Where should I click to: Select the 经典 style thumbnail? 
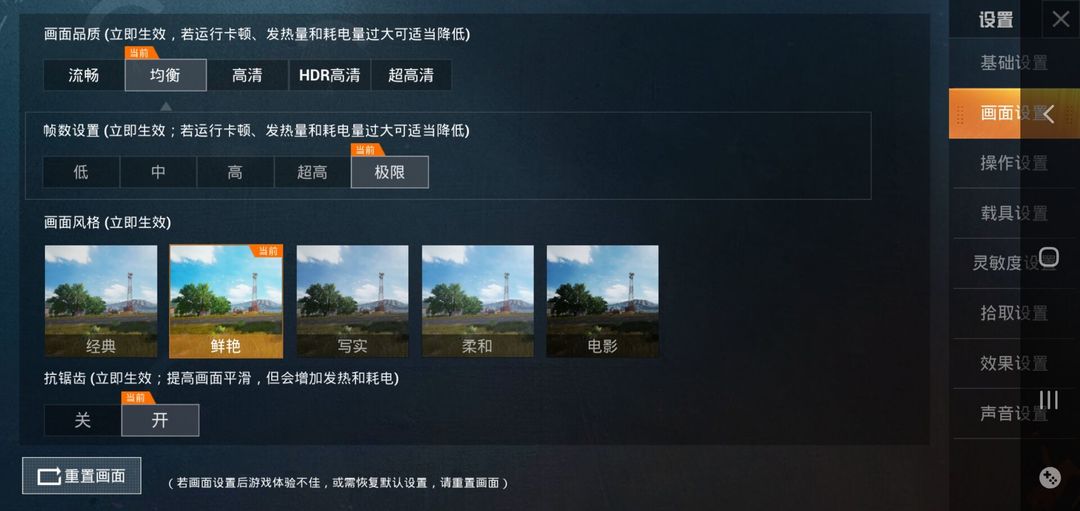pyautogui.click(x=101, y=301)
